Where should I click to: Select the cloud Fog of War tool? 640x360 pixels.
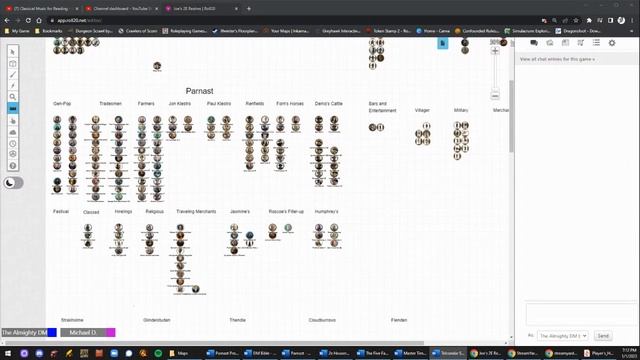tap(13, 132)
